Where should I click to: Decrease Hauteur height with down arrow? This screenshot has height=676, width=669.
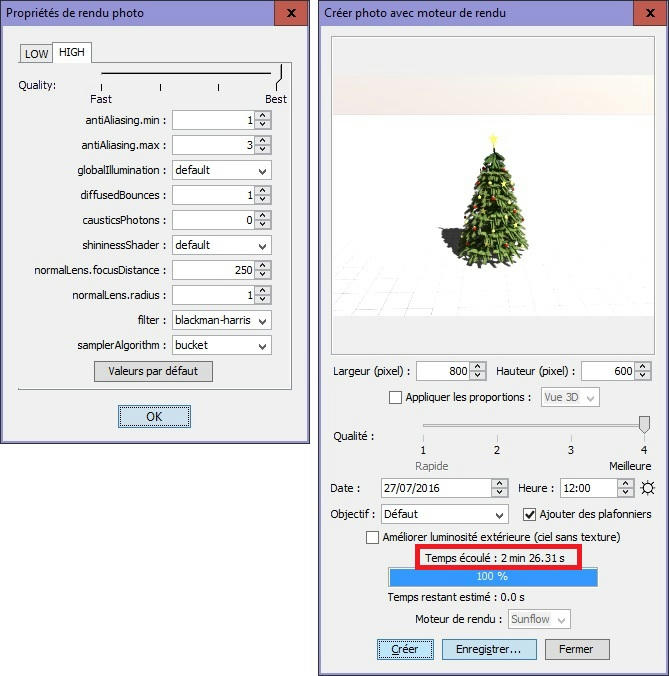pos(643,376)
